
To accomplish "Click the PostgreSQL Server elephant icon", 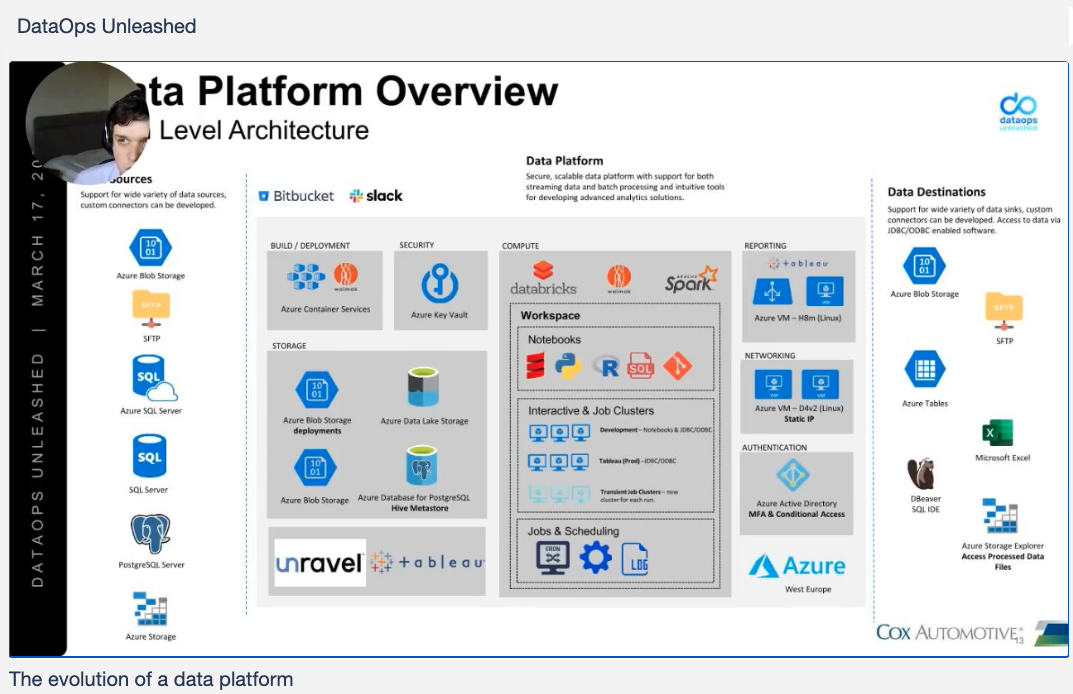I will (x=151, y=534).
